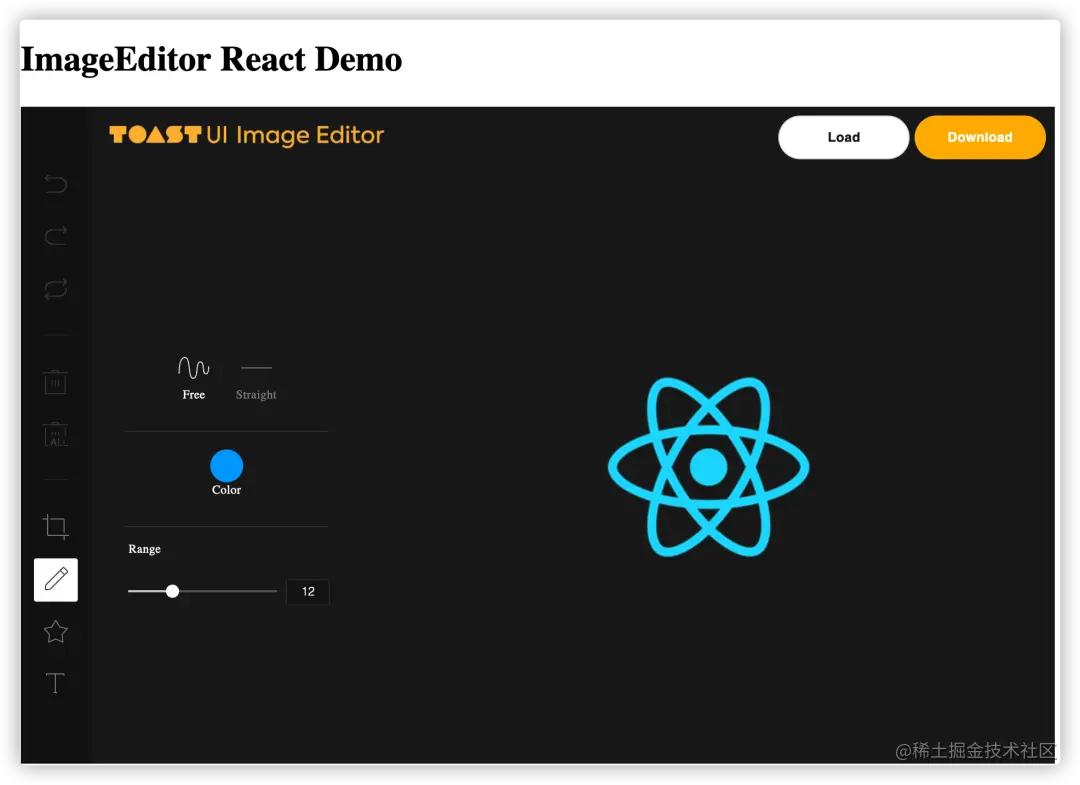This screenshot has height=785, width=1080.
Task: Click the Range label text
Action: 145,549
